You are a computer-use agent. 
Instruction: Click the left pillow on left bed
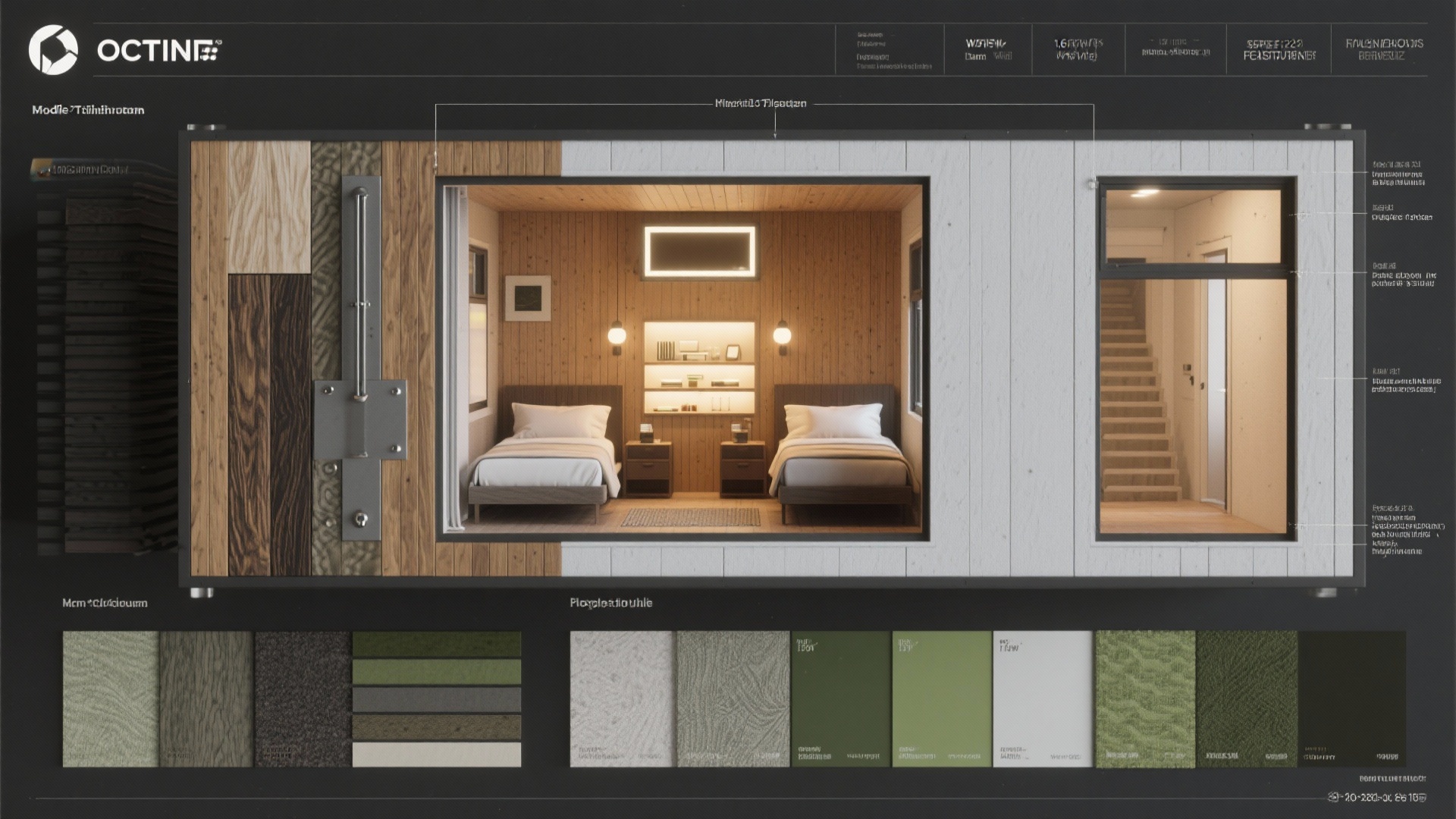(561, 419)
